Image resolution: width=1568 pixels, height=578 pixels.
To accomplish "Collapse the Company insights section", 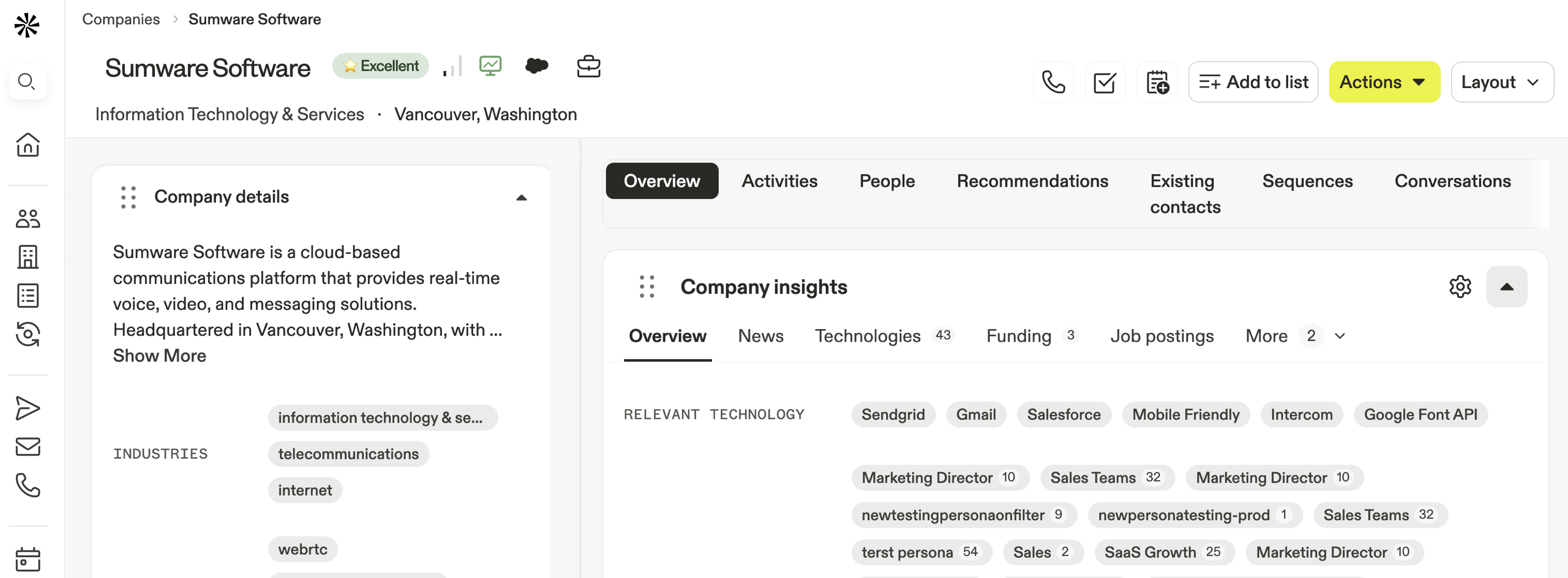I will [1506, 287].
